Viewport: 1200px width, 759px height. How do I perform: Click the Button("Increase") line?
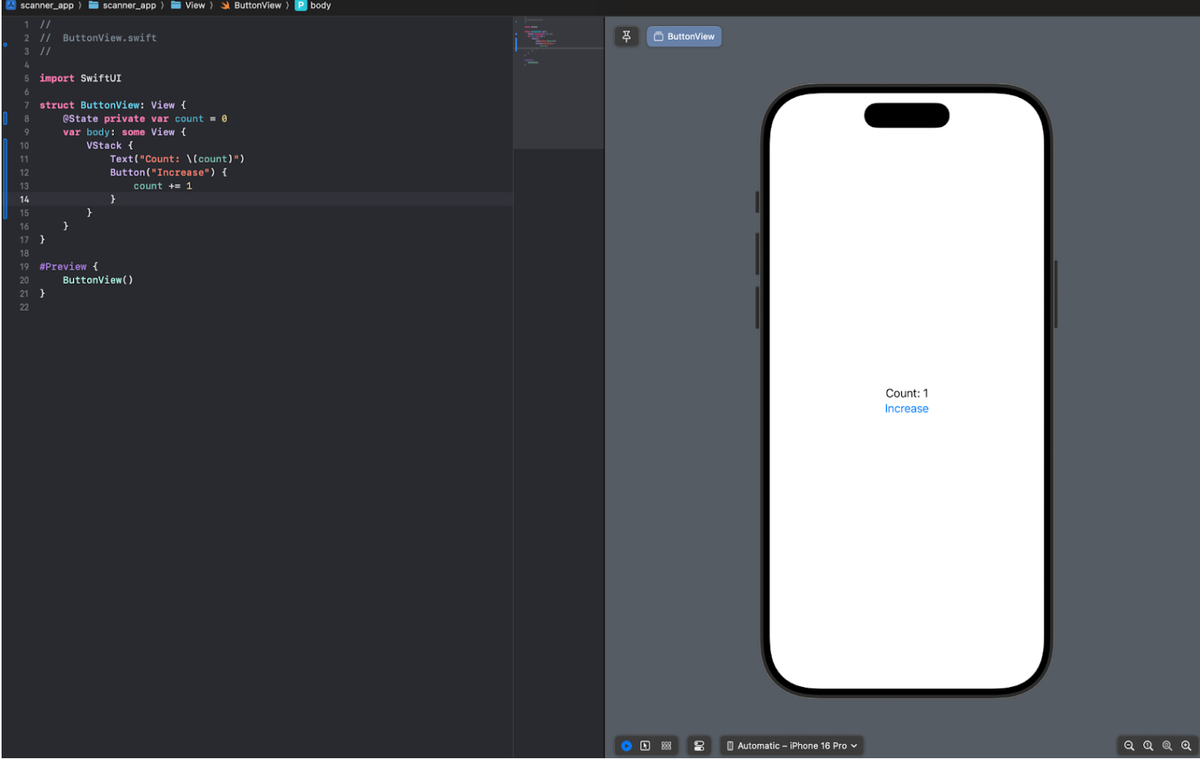pyautogui.click(x=169, y=172)
